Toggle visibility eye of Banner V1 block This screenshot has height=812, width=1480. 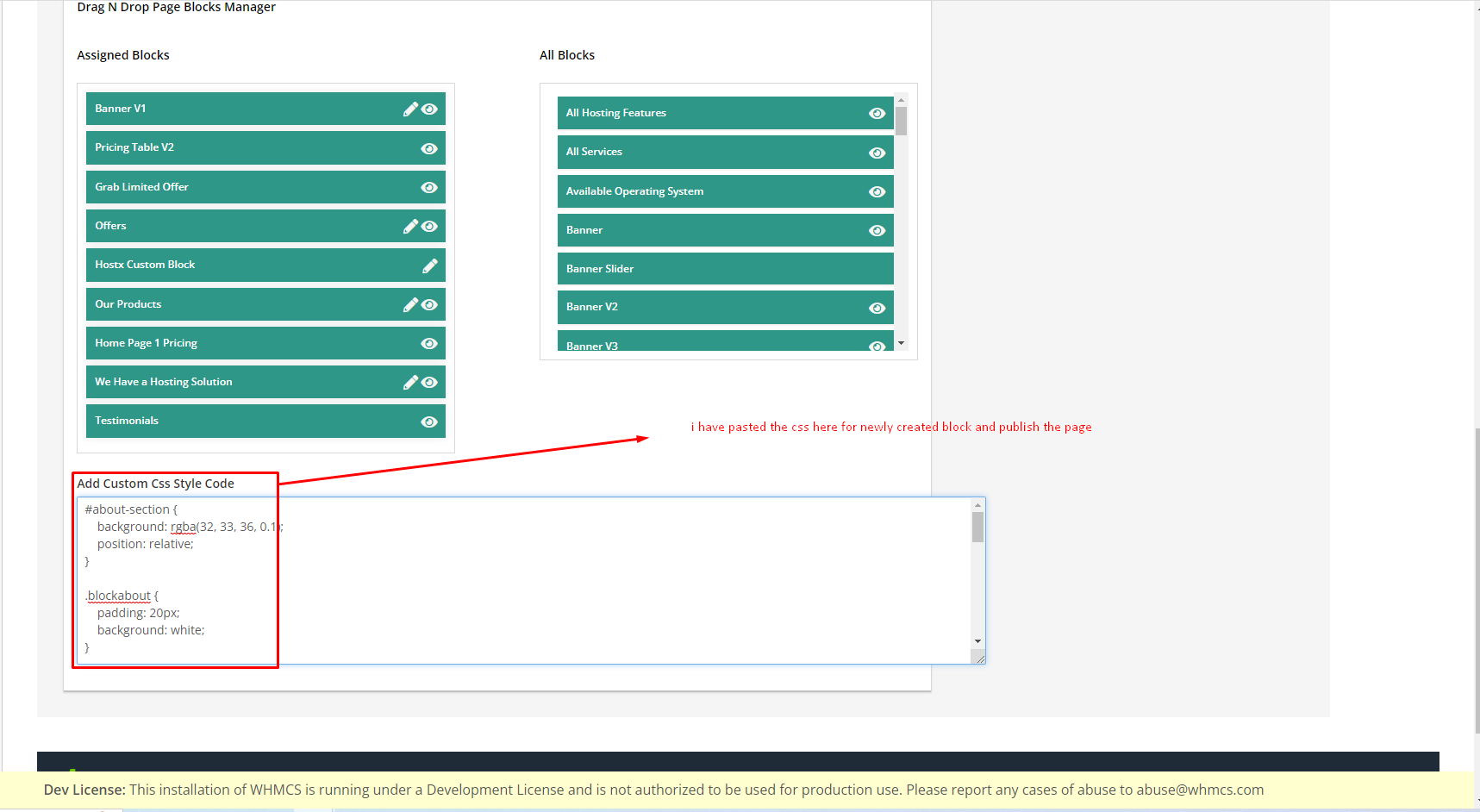click(x=429, y=109)
